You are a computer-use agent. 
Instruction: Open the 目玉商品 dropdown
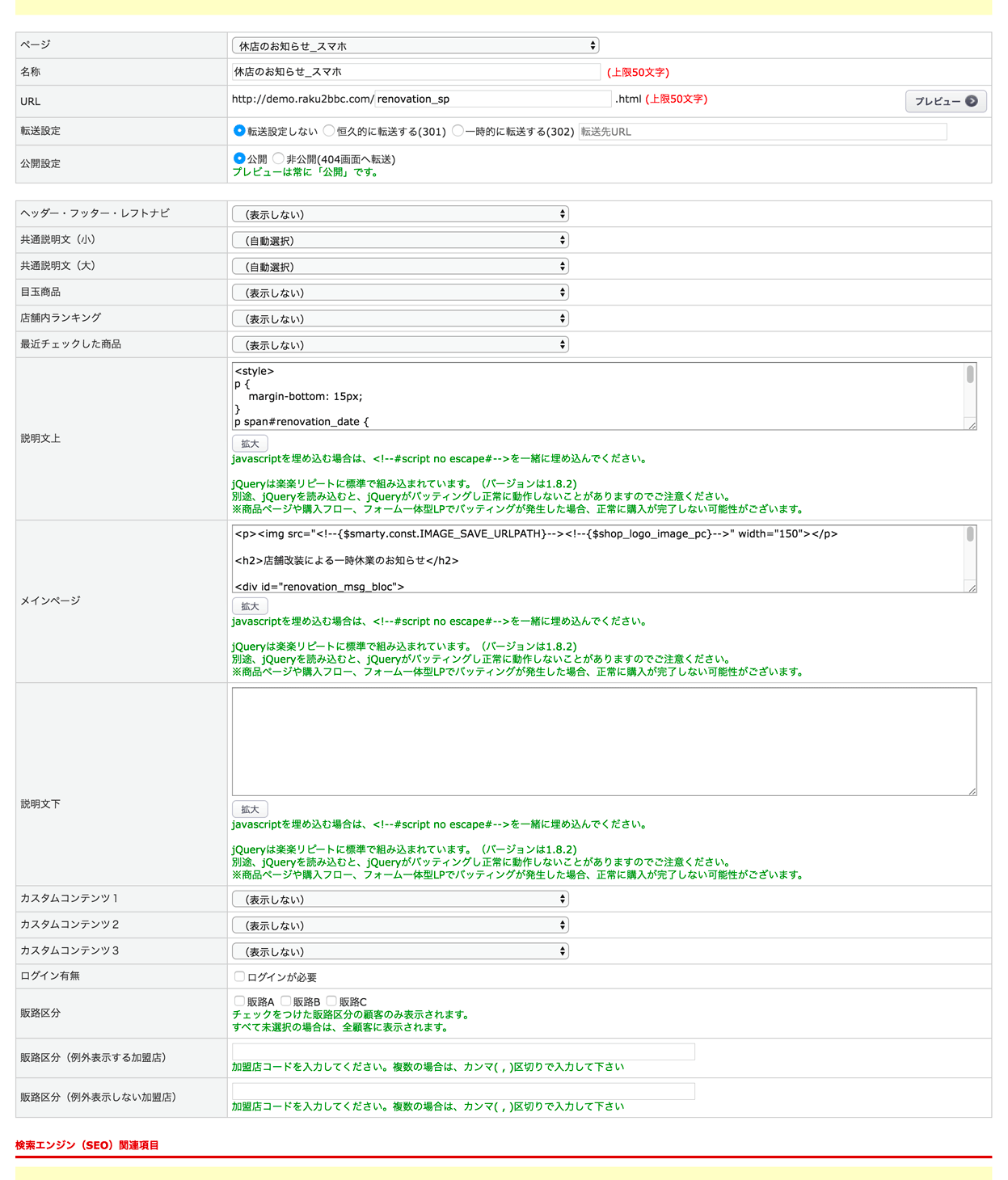click(400, 293)
